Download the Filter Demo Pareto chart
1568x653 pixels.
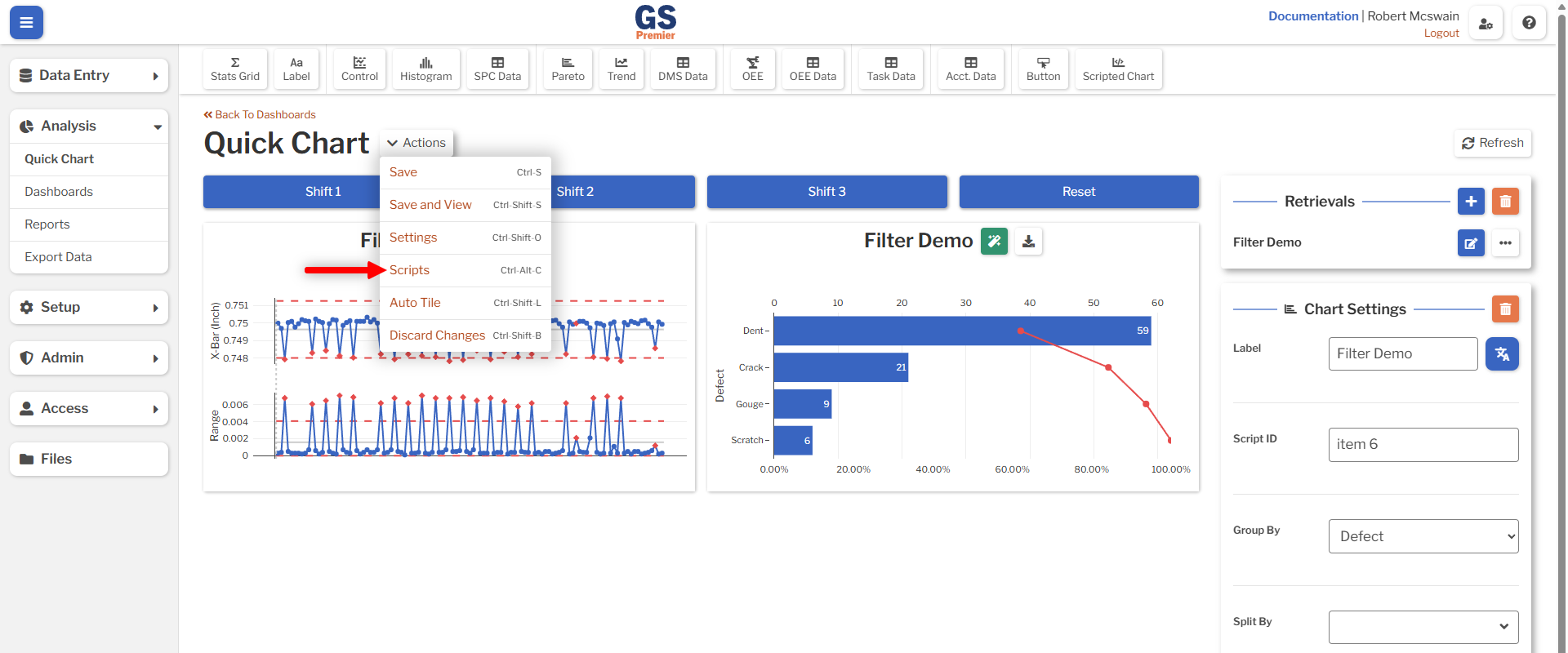point(1028,241)
